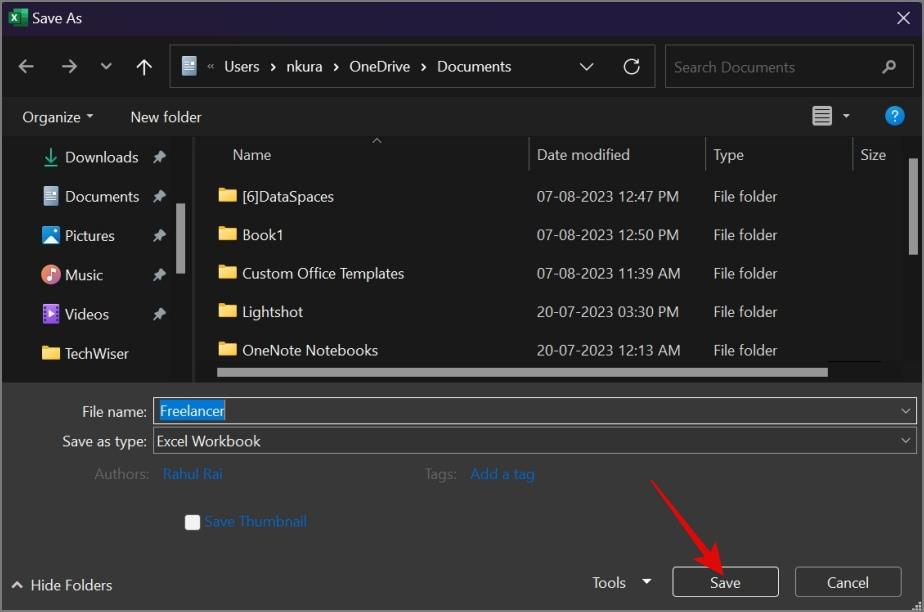Screen dimensions: 924x612
Task: Click the pin icon beside Downloads
Action: point(159,157)
